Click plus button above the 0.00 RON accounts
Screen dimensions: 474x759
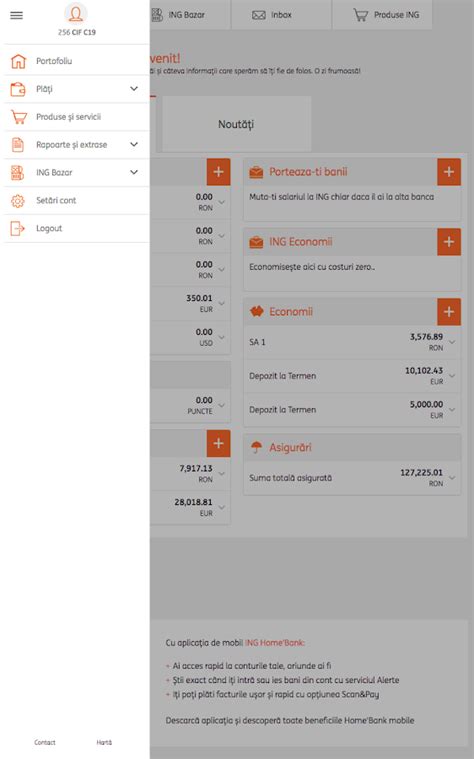pyautogui.click(x=218, y=172)
